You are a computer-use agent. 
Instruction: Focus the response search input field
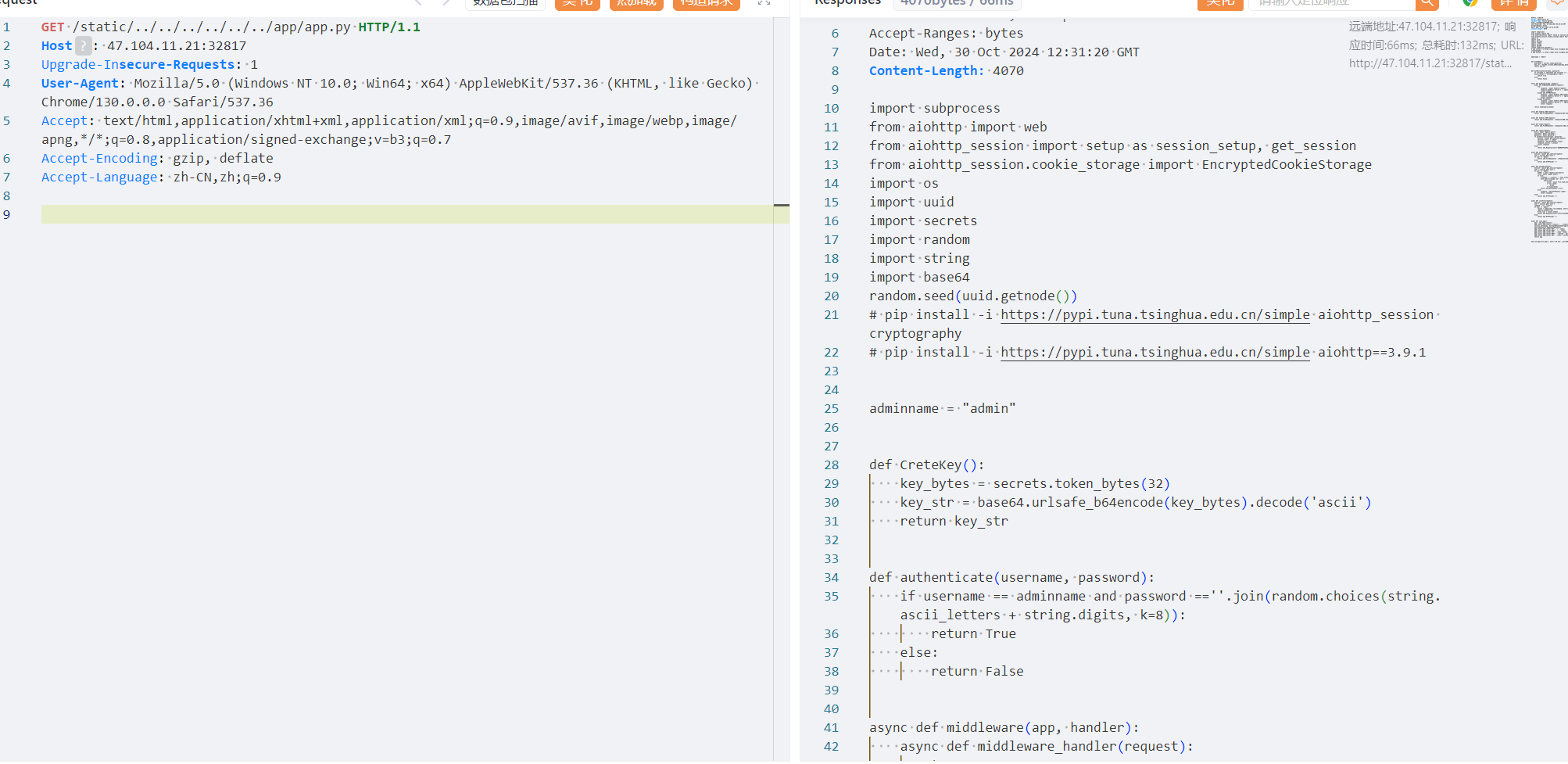click(x=1331, y=4)
